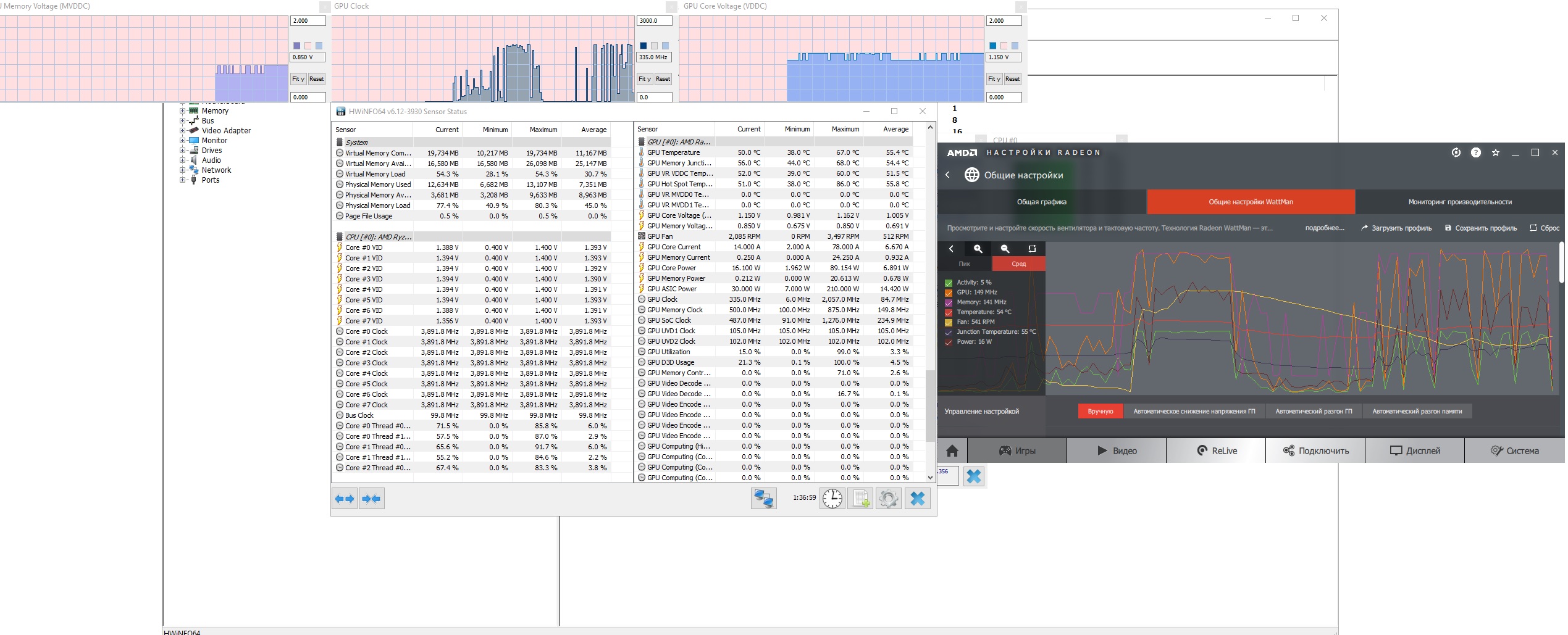
Task: Select Автоматическое снижение напряжения ГП mode
Action: point(1194,412)
